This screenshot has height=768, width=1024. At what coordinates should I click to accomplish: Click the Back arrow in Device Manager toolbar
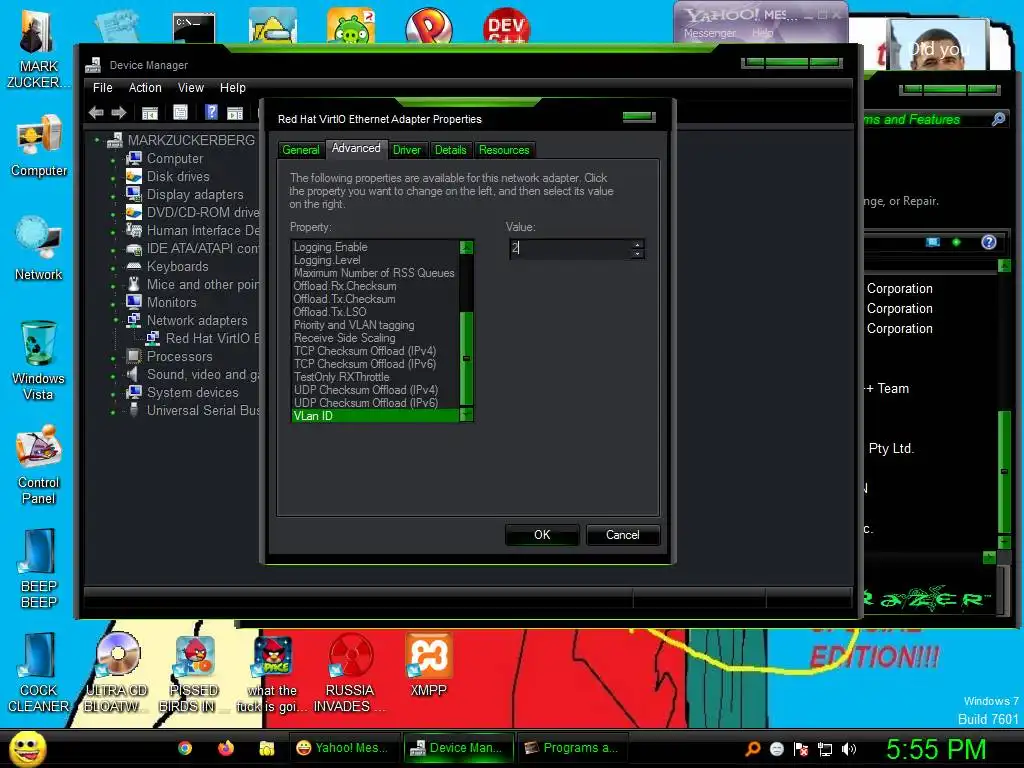[x=96, y=113]
